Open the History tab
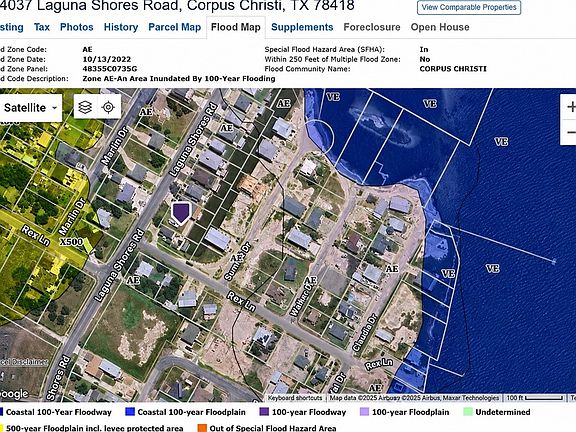The width and height of the screenshot is (576, 432). click(120, 27)
